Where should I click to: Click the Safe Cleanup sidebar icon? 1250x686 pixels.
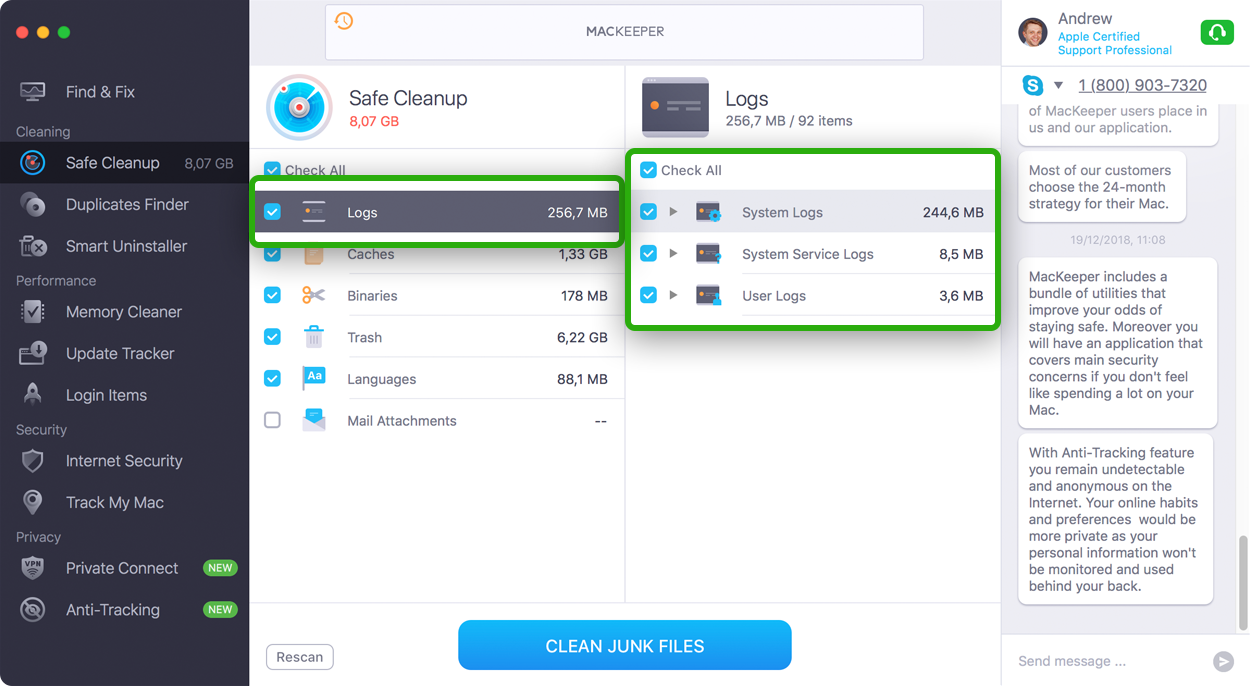[33, 162]
